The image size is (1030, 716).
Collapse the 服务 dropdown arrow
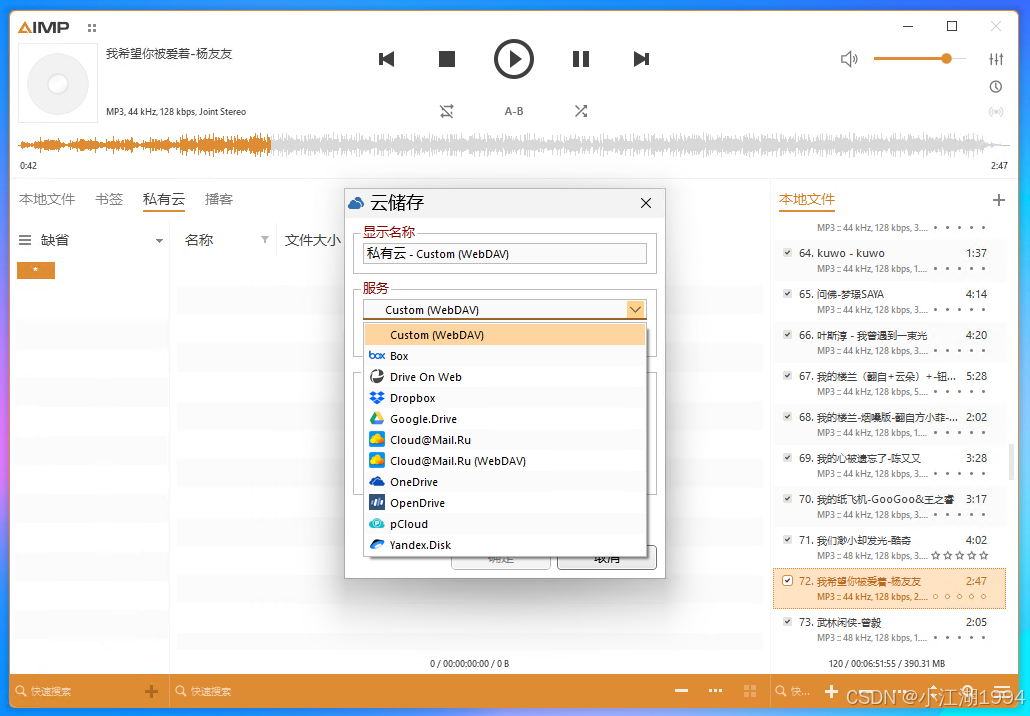pyautogui.click(x=635, y=309)
